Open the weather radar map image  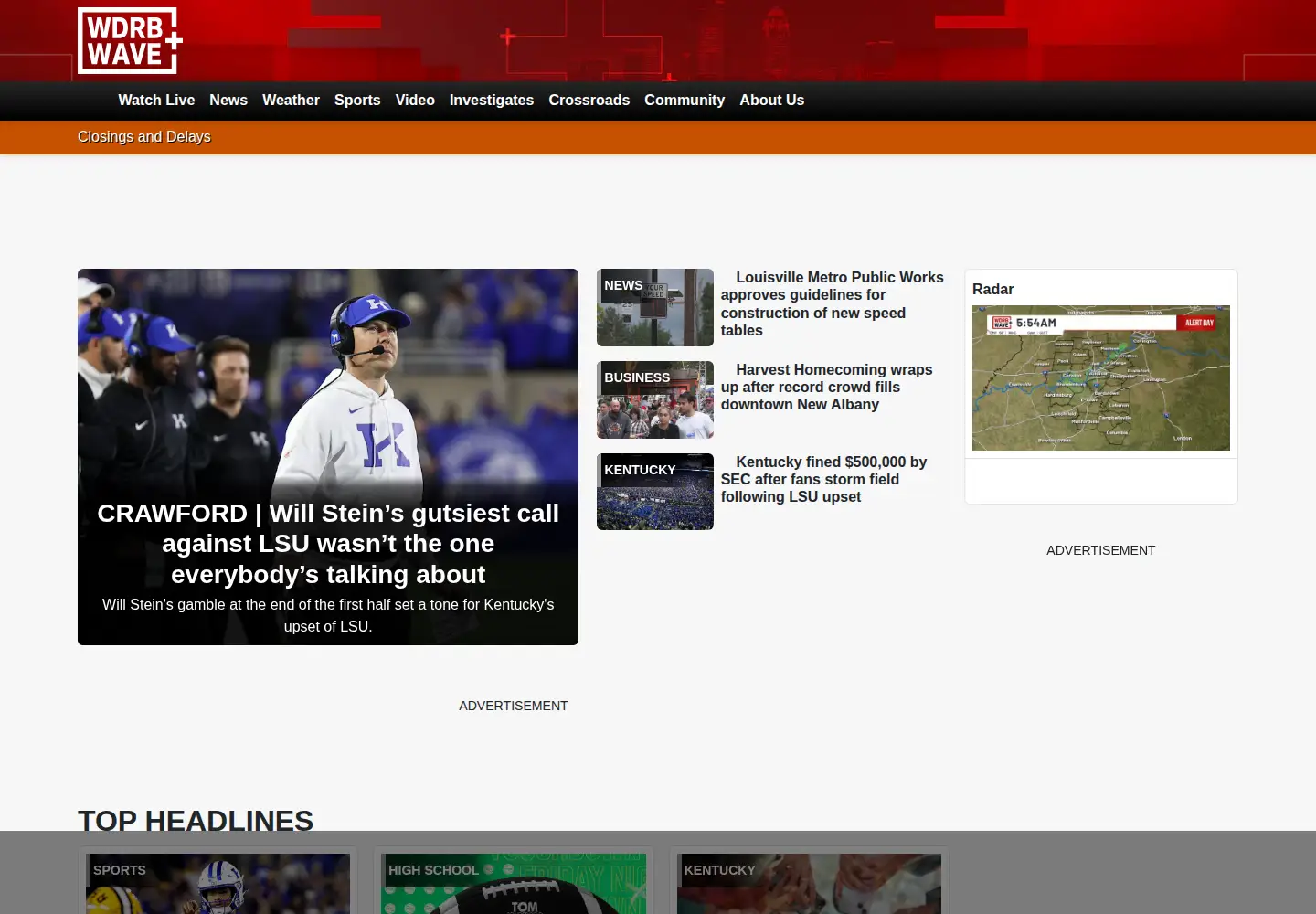tap(1101, 377)
